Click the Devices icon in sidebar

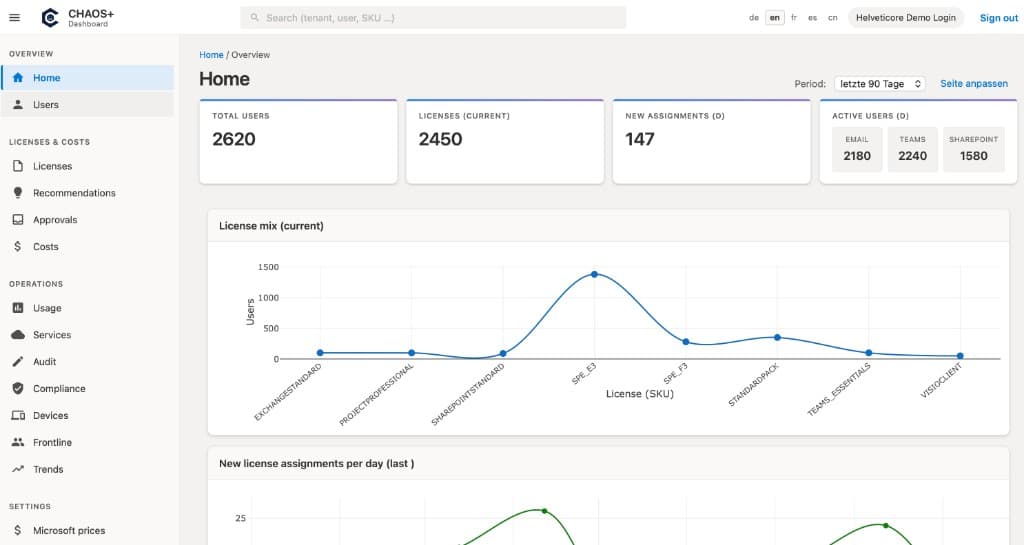[x=18, y=415]
